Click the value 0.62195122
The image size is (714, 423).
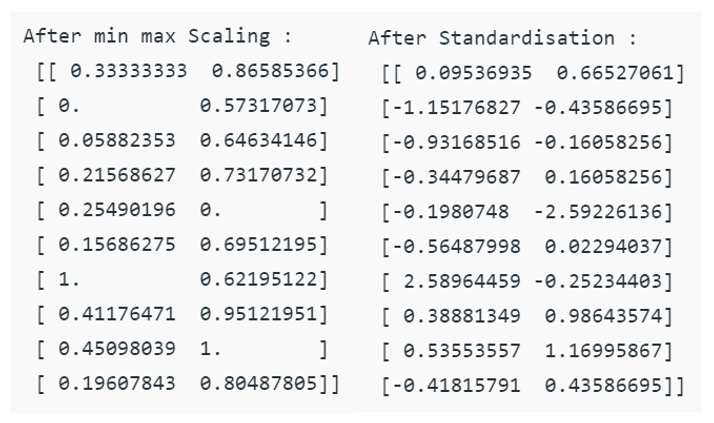(x=260, y=281)
